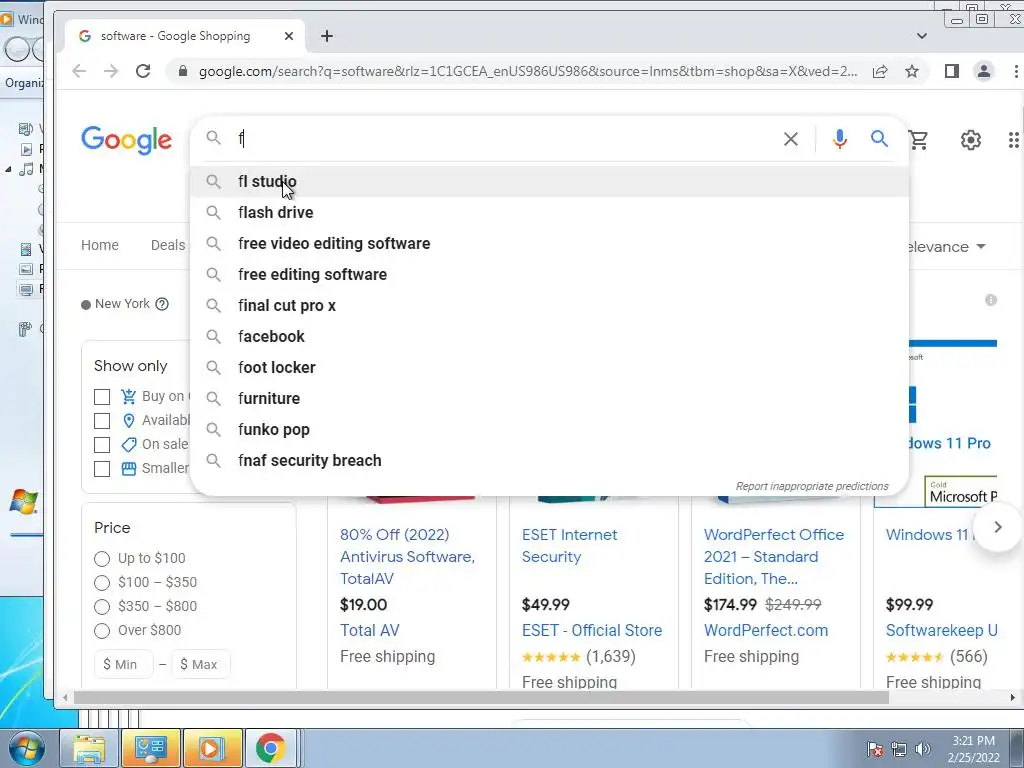
Task: Pick the free editing software suggestion
Action: click(549, 274)
